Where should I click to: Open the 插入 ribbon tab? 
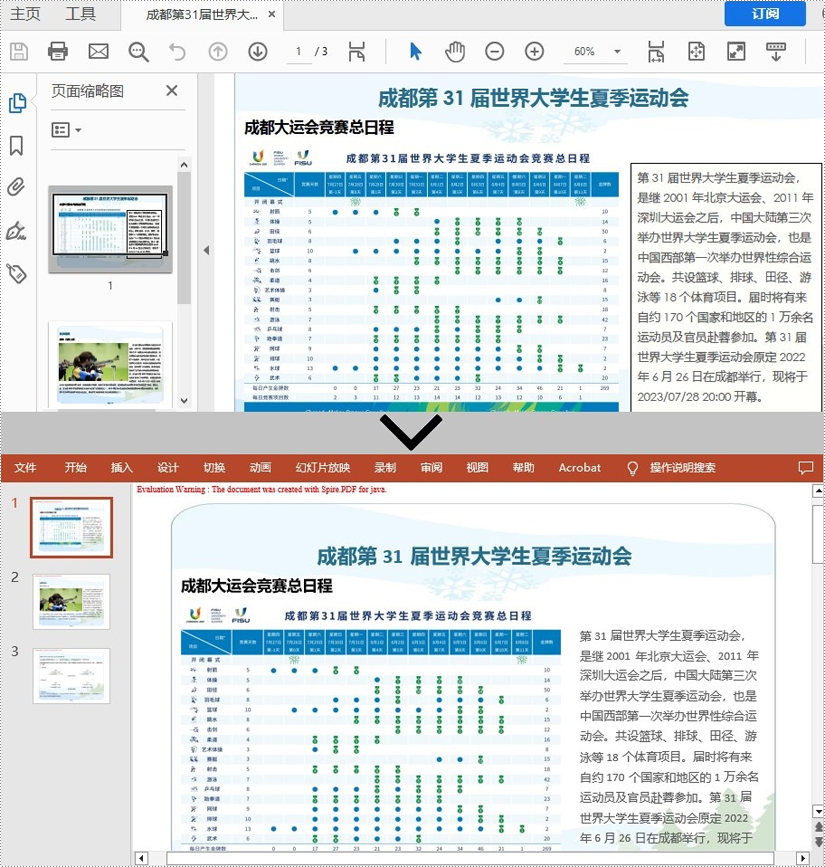point(122,468)
